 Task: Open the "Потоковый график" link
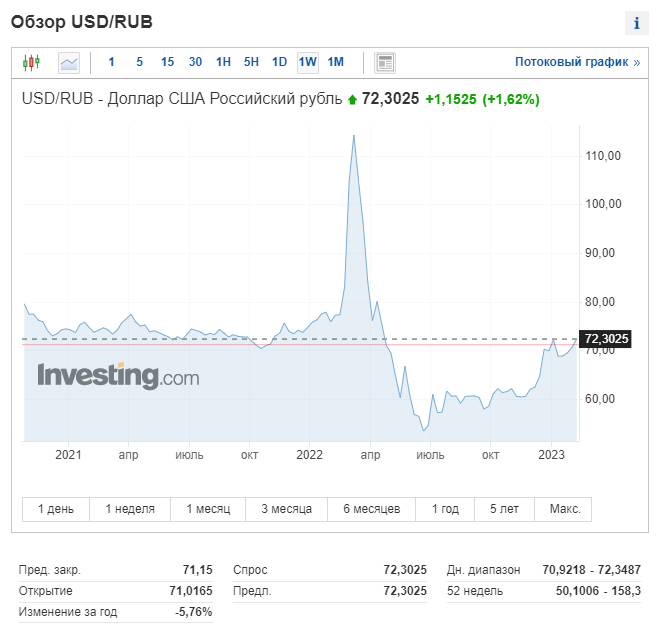577,62
